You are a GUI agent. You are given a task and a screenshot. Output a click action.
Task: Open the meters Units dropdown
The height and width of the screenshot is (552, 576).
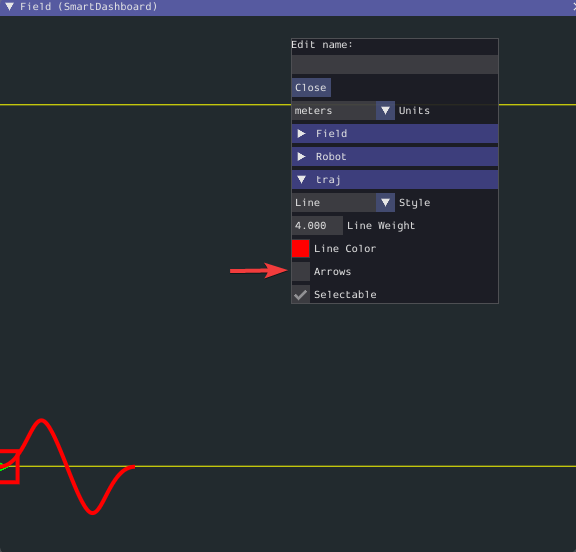(343, 111)
